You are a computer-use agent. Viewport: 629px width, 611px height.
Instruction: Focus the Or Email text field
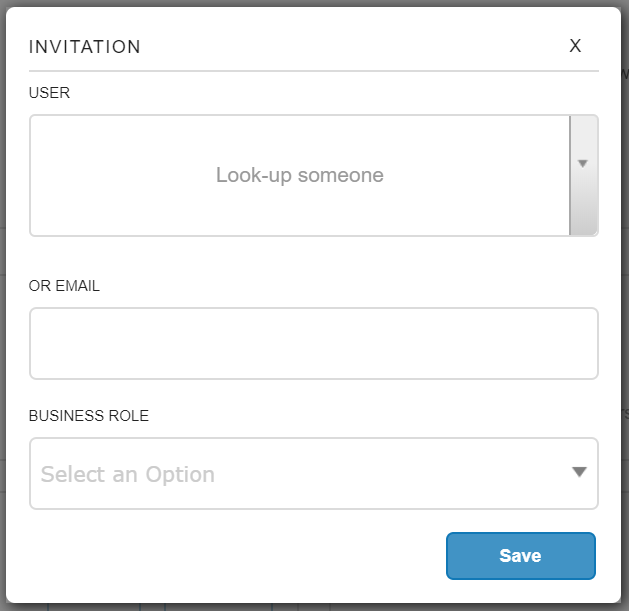coord(313,343)
